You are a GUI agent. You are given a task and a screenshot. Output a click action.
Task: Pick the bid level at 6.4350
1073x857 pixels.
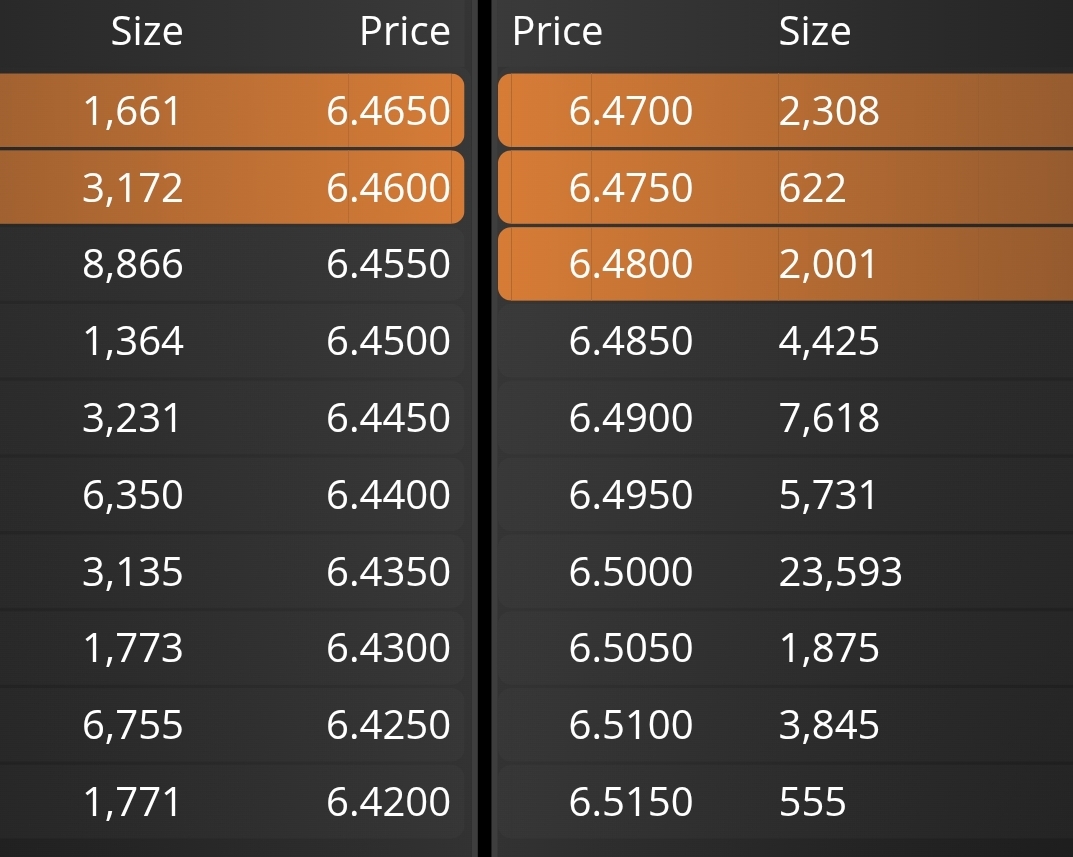click(232, 572)
